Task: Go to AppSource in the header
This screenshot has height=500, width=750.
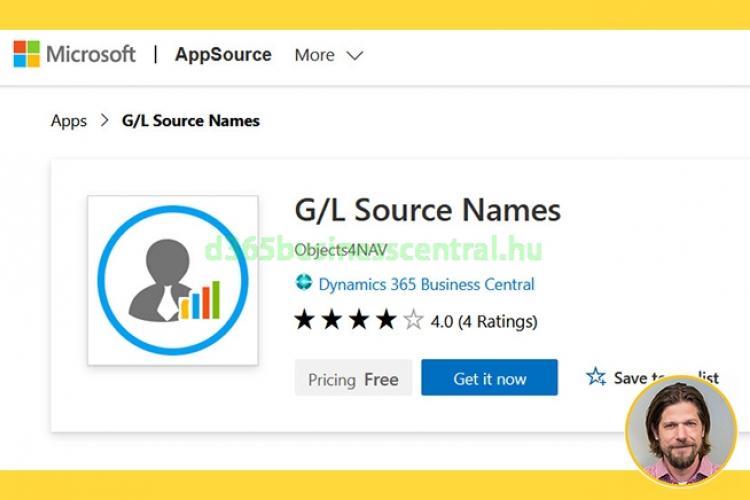Action: click(x=223, y=55)
